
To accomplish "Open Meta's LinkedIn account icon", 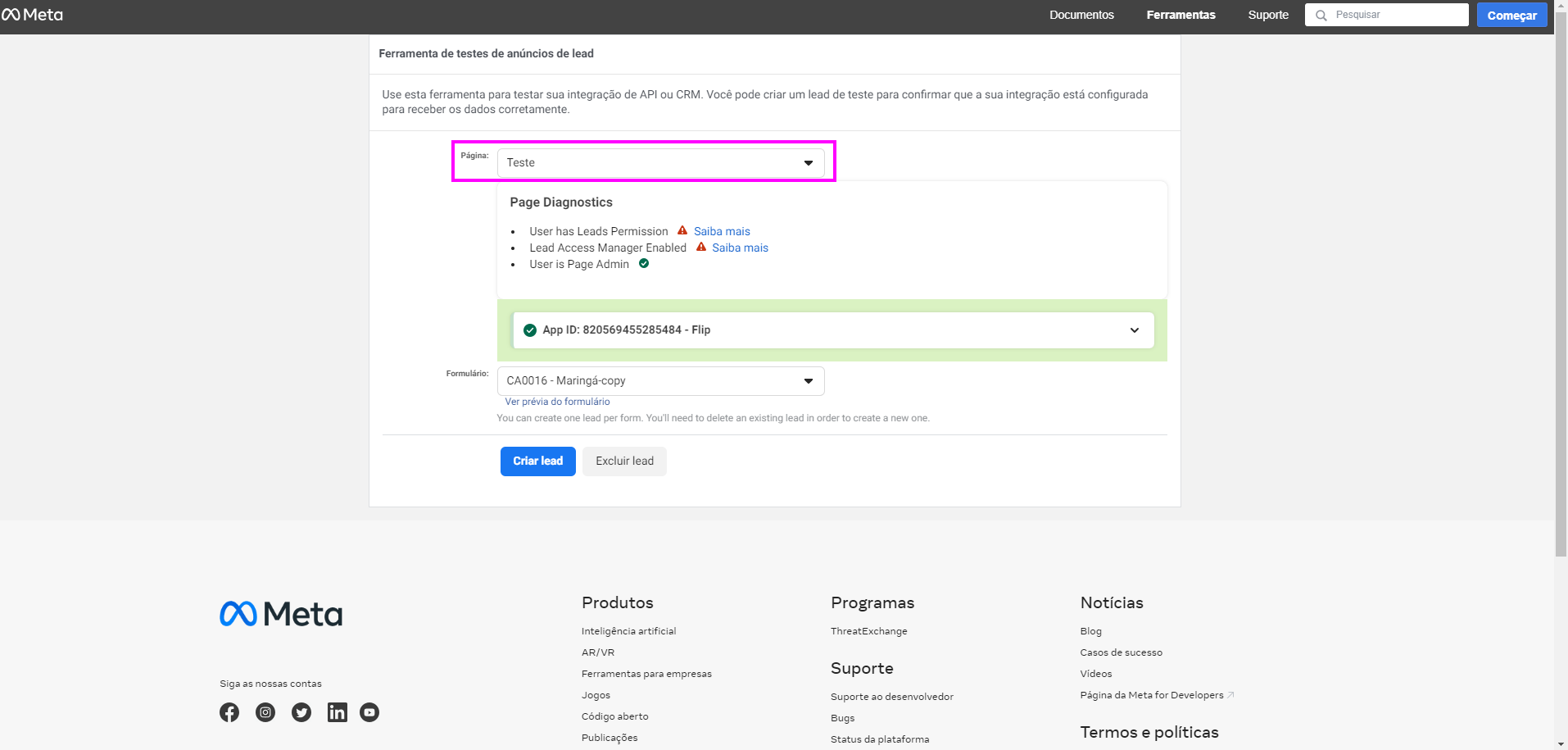I will pyautogui.click(x=337, y=712).
